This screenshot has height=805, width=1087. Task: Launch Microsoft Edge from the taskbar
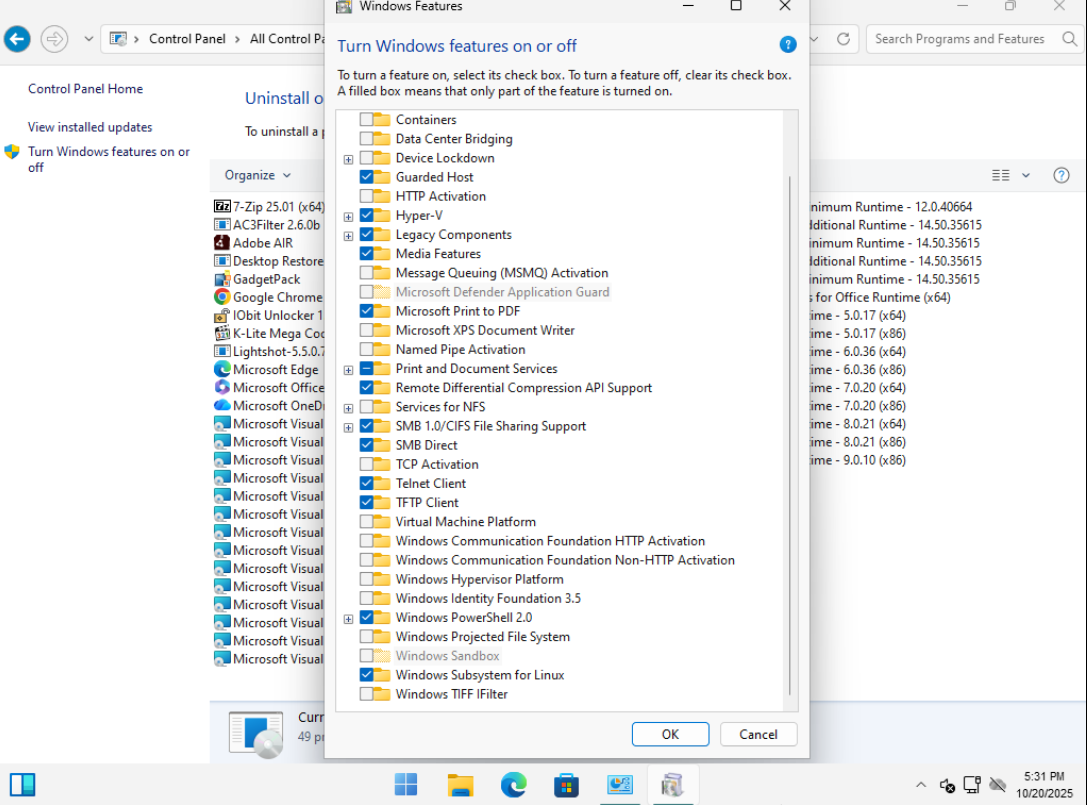[514, 785]
